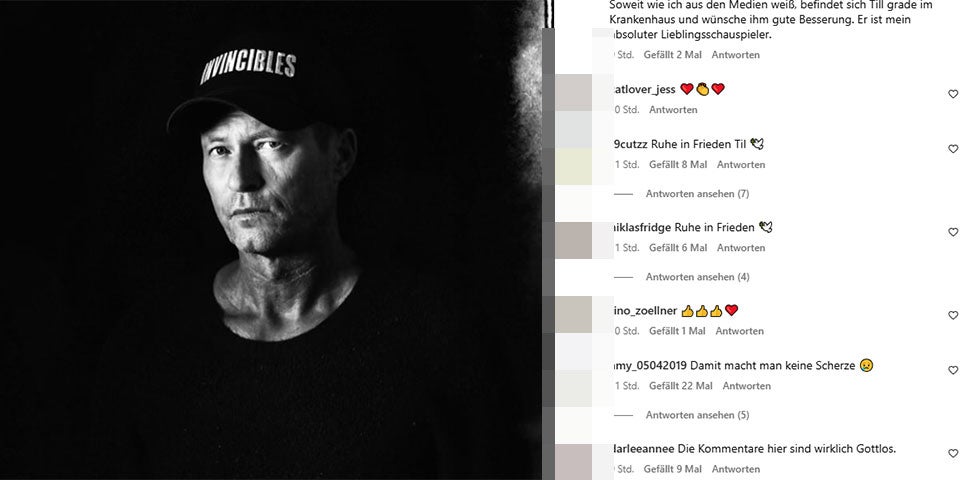
Task: Expand 'Antworten ansehen (7)' replies
Action: click(x=697, y=193)
